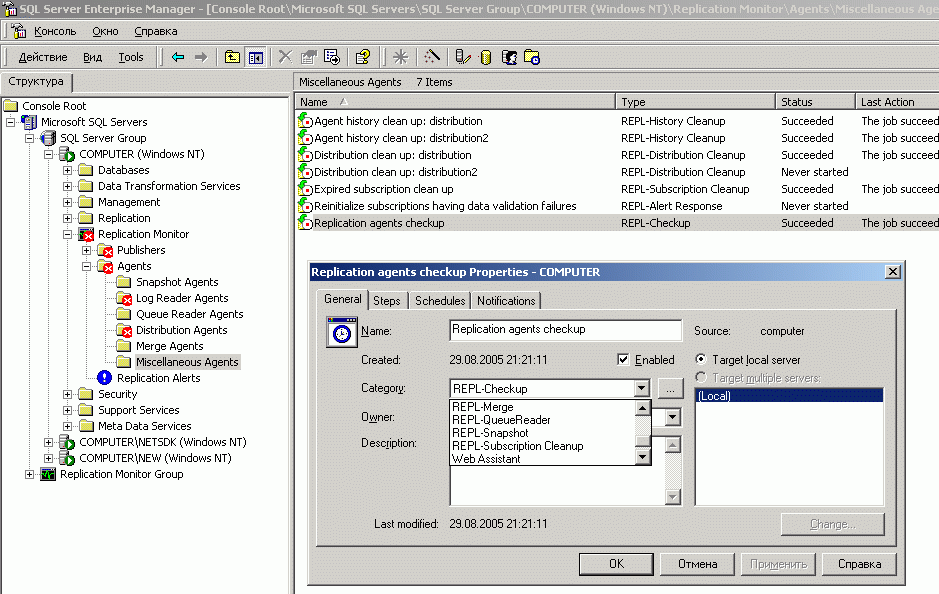The image size is (939, 594).
Task: Click the Отмена button
Action: (x=698, y=563)
